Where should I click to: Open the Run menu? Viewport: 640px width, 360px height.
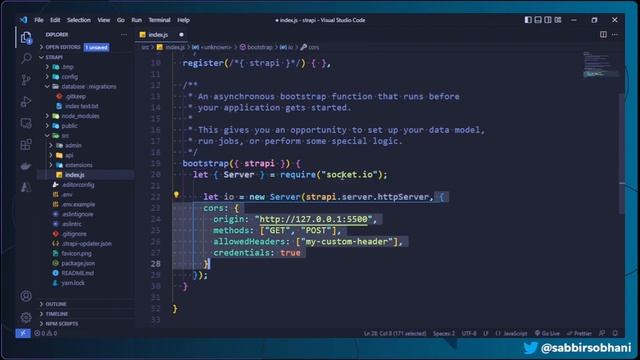[x=137, y=20]
